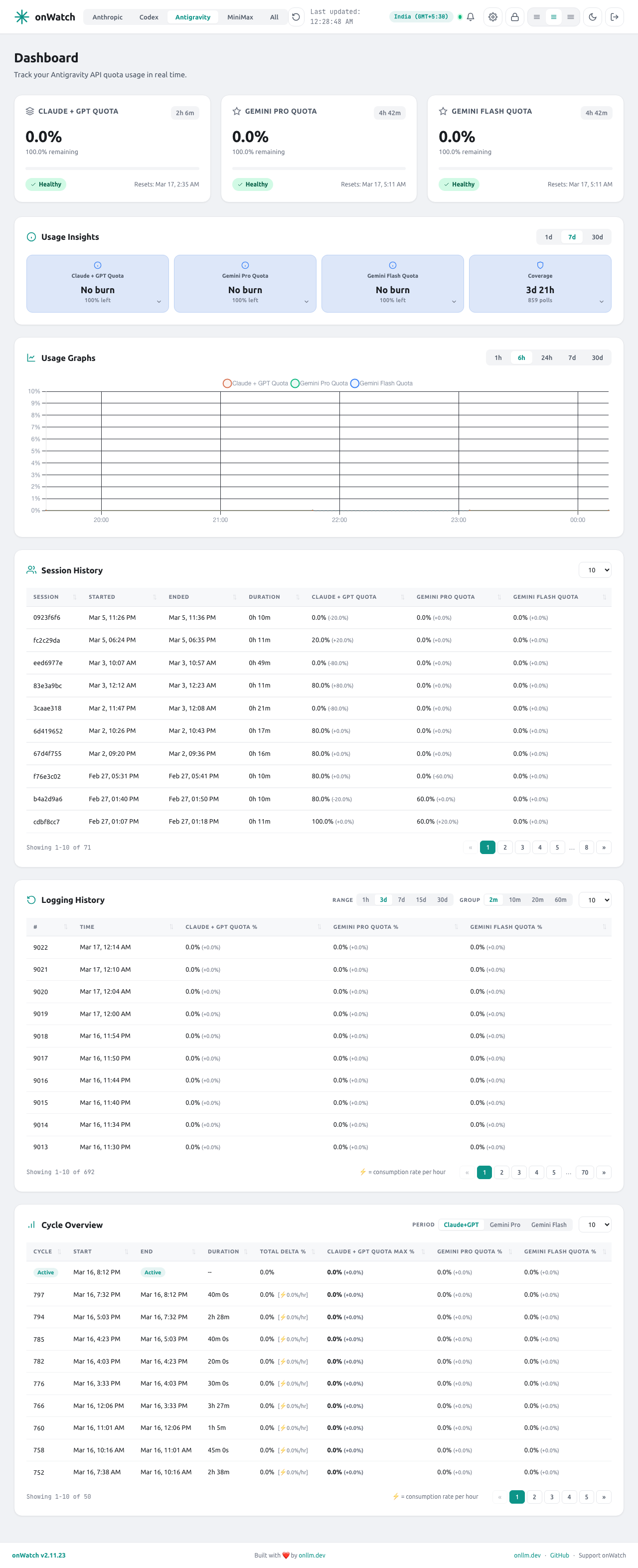638x1568 pixels.
Task: Set Usage Insights range to 1d
Action: (548, 237)
